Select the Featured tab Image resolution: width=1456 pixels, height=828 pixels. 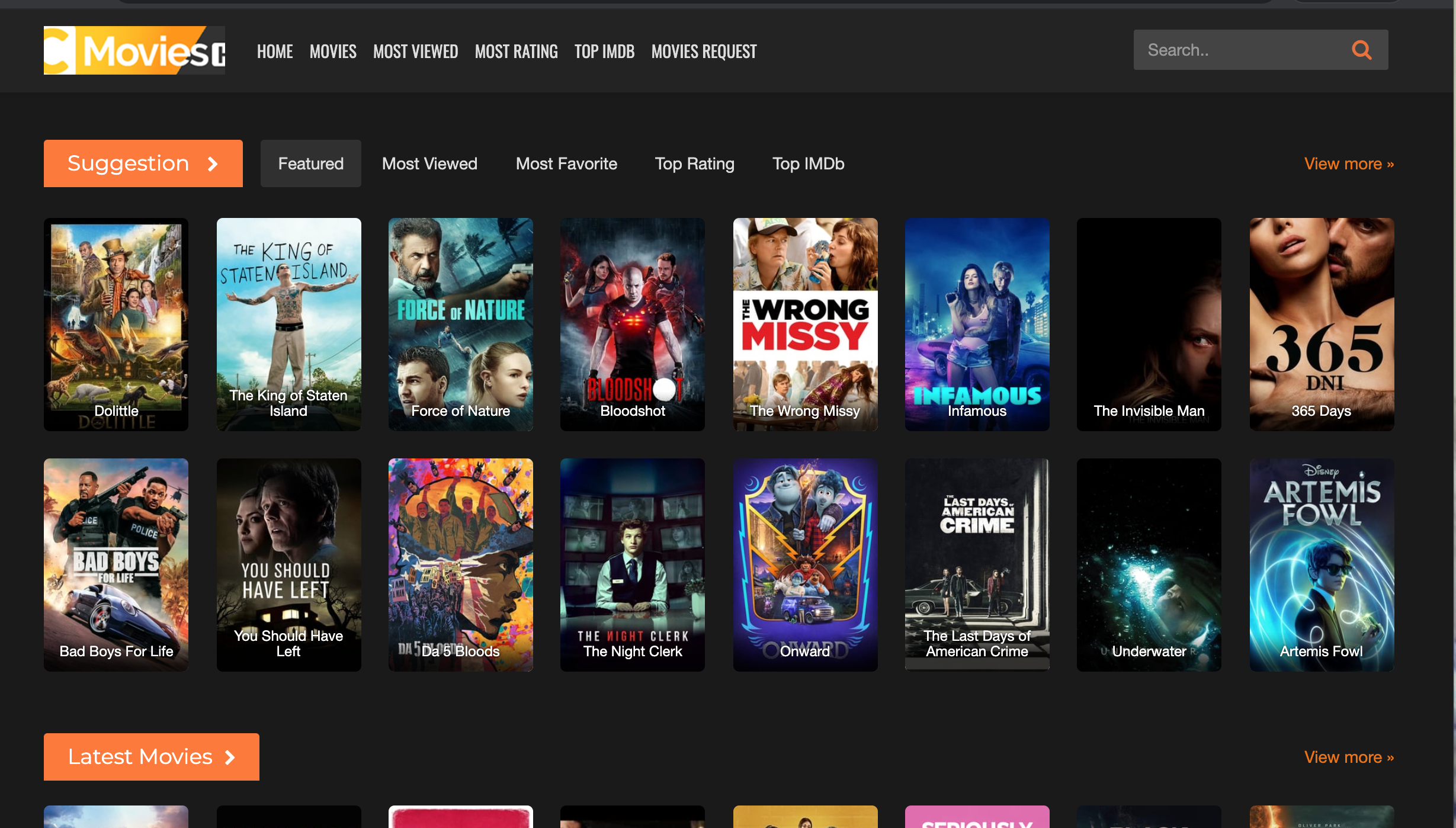[310, 163]
